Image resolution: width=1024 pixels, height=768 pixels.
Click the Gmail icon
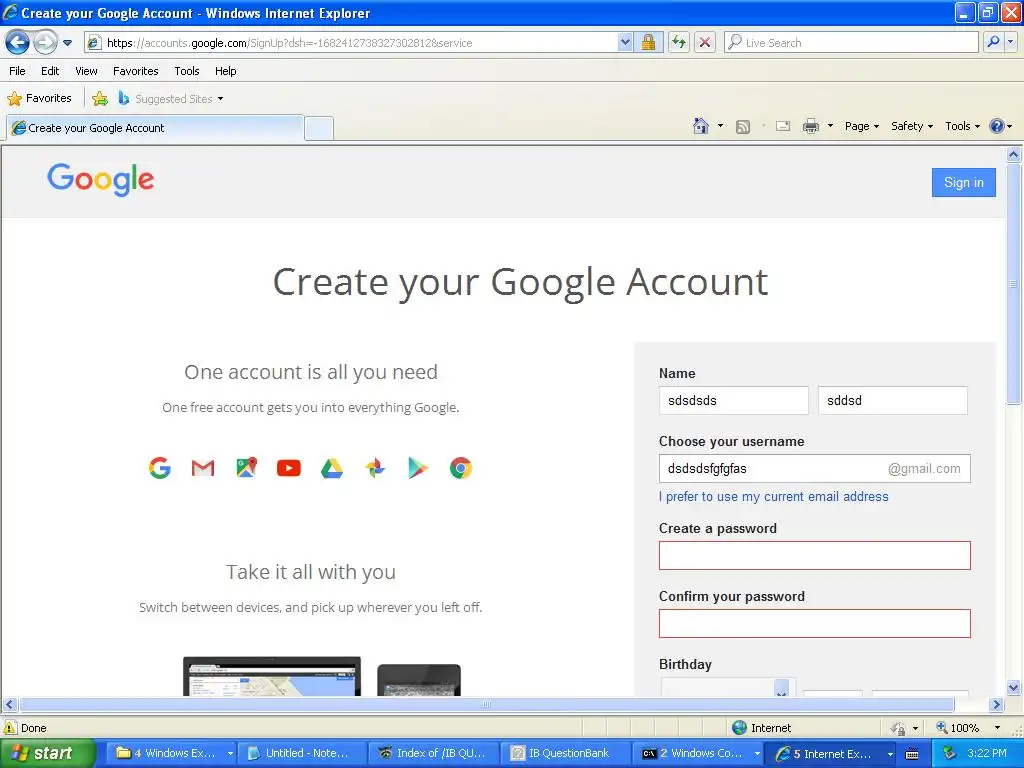point(203,468)
